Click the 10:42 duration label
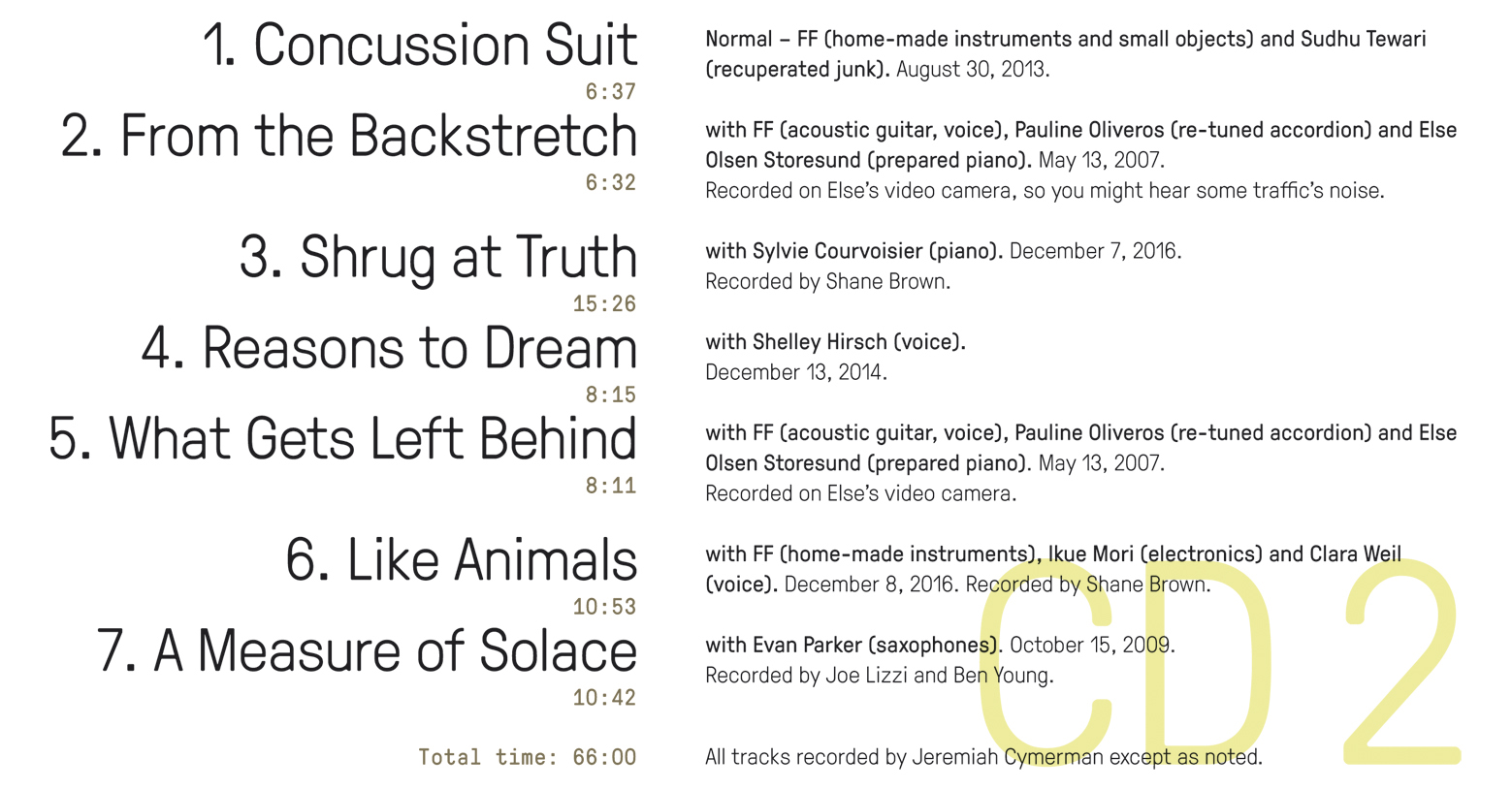The width and height of the screenshot is (1512, 790). pyautogui.click(x=604, y=698)
